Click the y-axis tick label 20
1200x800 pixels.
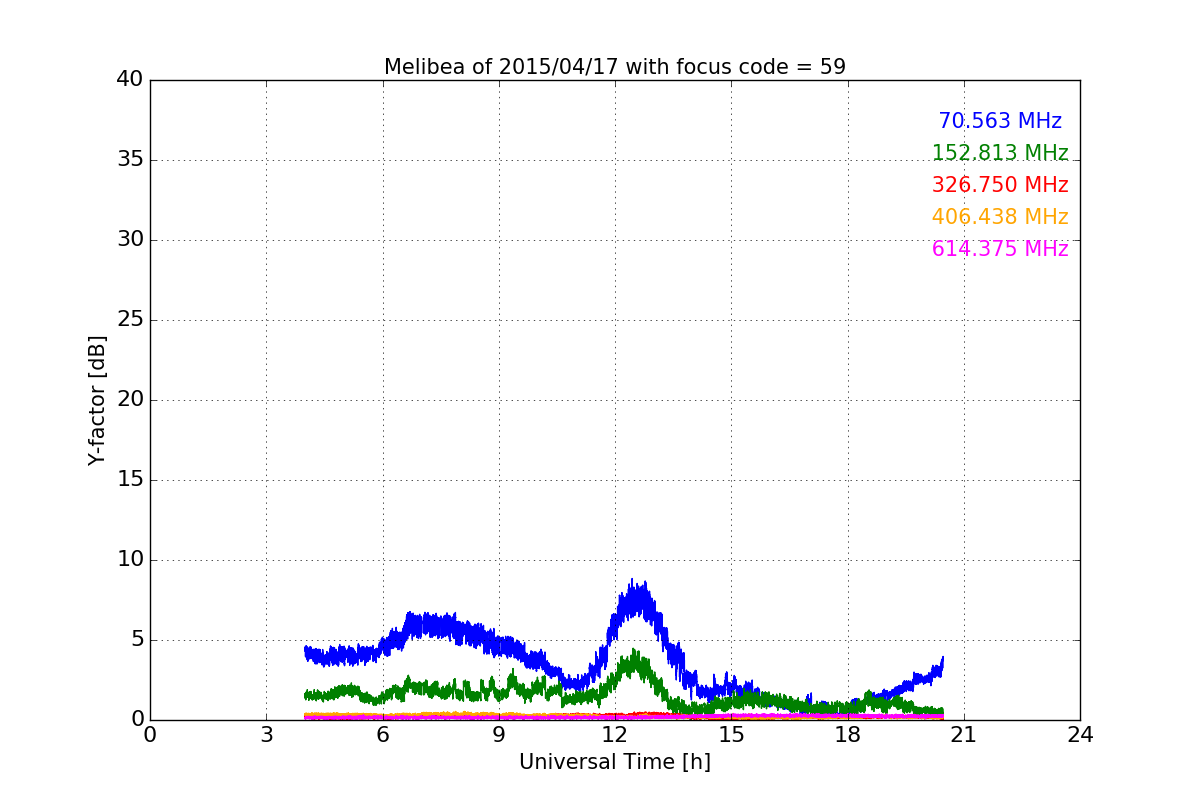[x=130, y=399]
